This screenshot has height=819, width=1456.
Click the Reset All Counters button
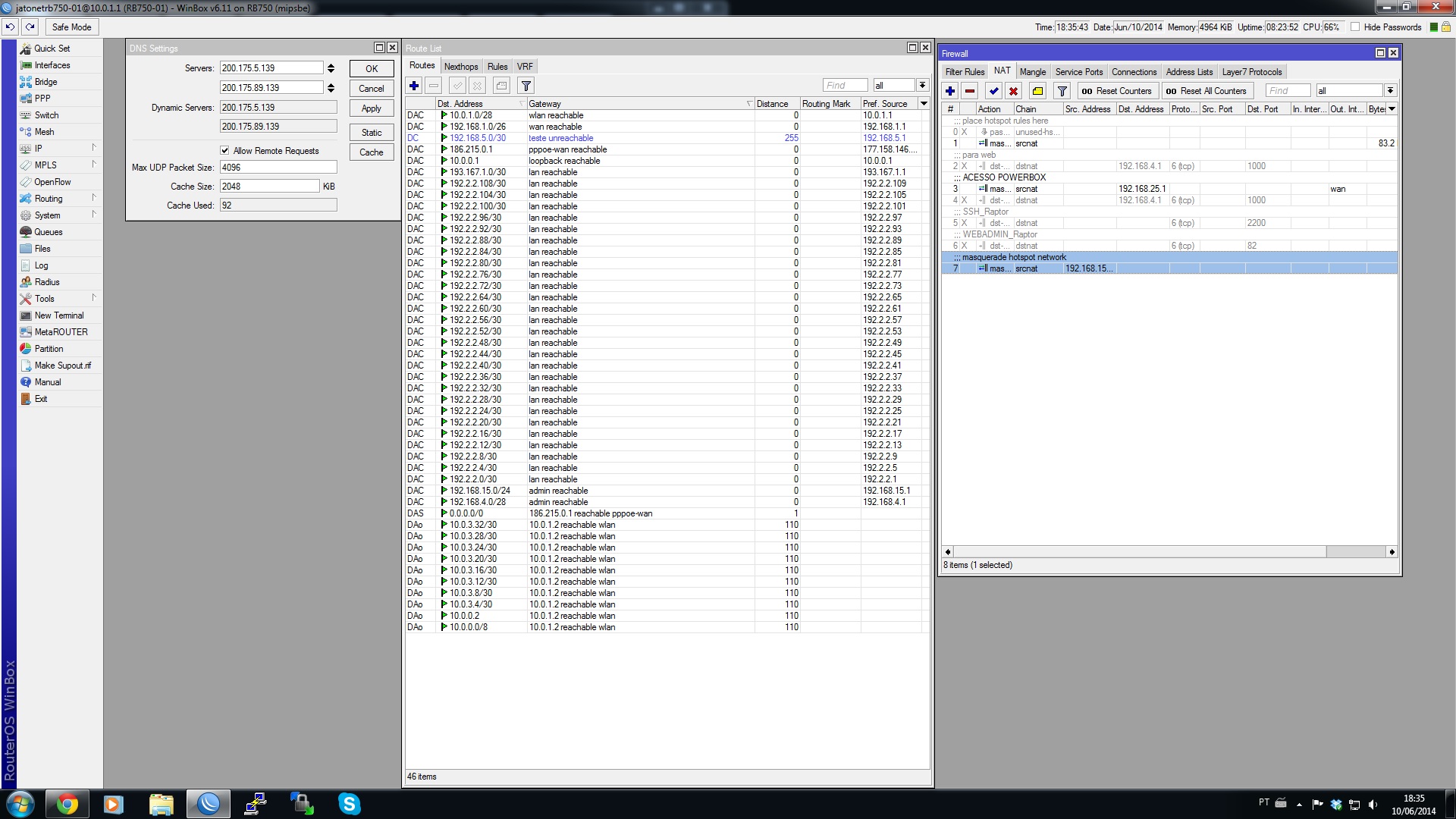[x=1207, y=91]
